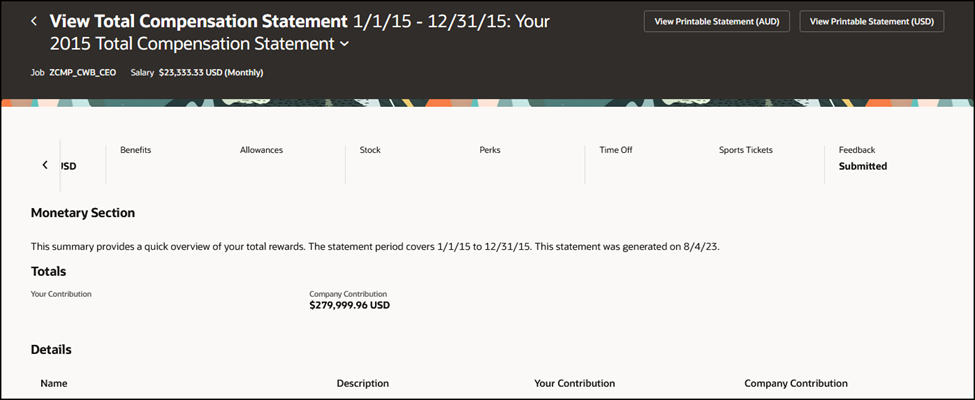Click Your Contribution column header in Details

pyautogui.click(x=575, y=383)
